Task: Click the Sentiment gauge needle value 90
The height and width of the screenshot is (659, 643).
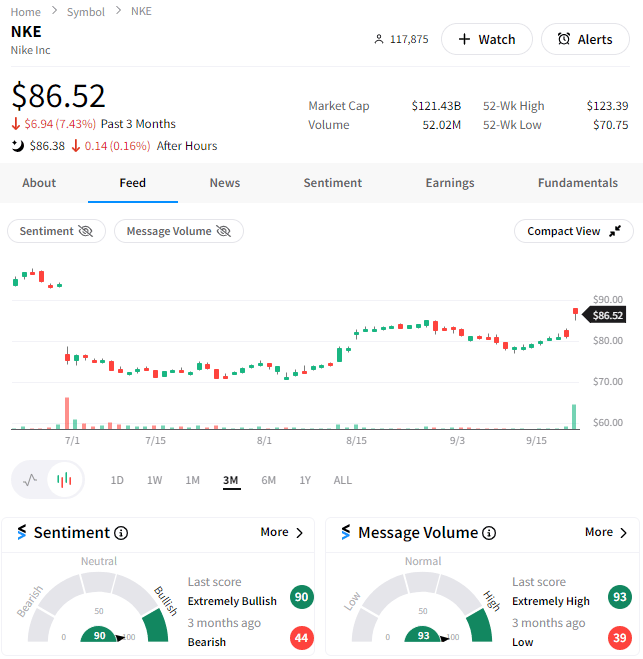Action: [99, 635]
